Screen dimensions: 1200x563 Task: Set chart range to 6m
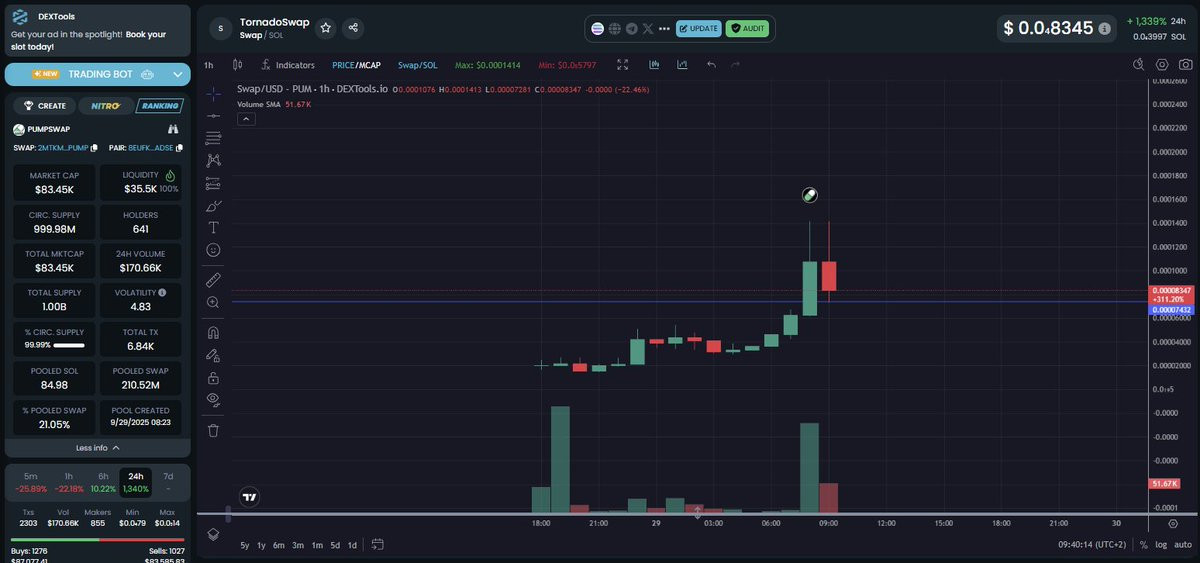[x=279, y=545]
